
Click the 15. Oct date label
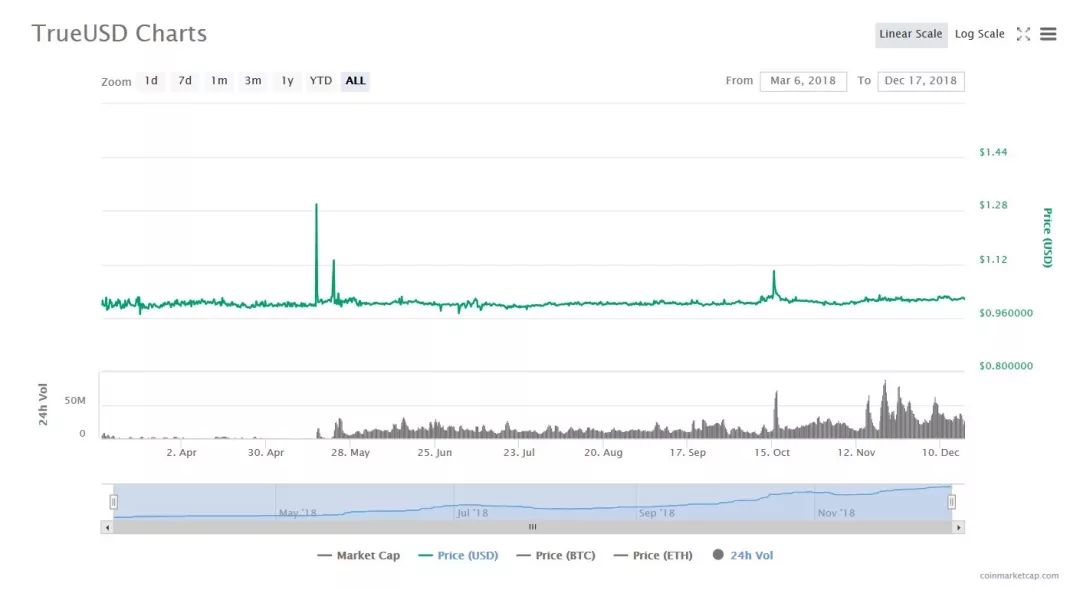771,453
